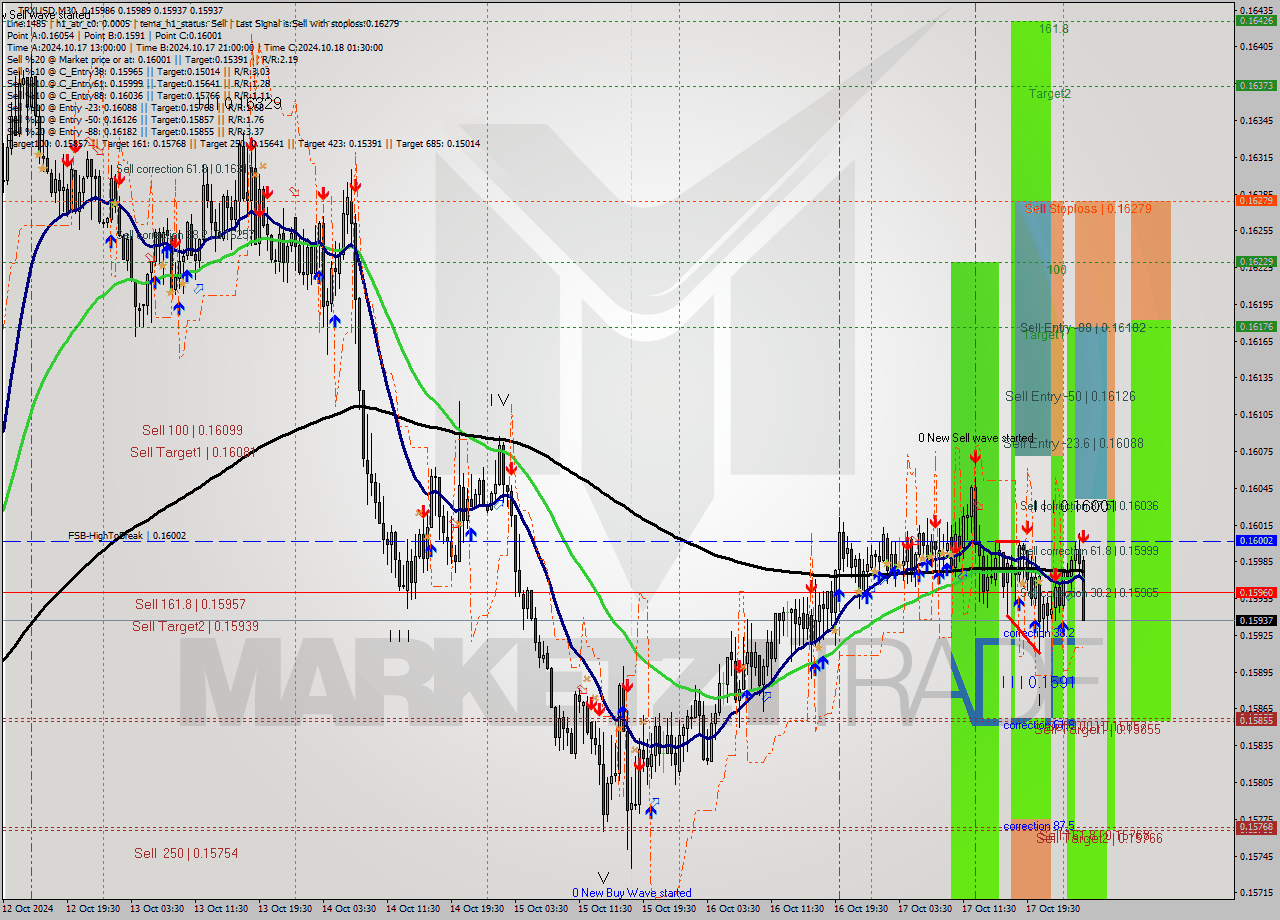The image size is (1280, 920).
Task: Click the blue 'I I I 0.1591' wave label
Action: 1037,681
